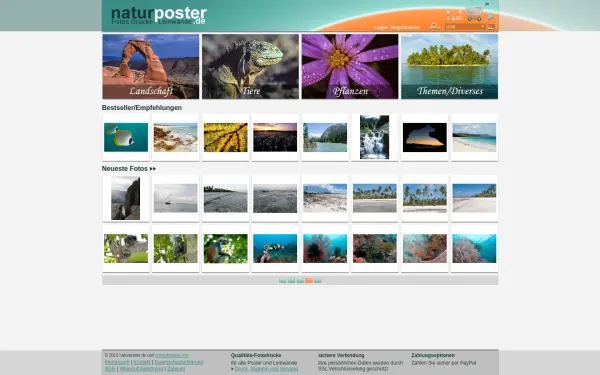Open the Datenschutzerklärung footer link
This screenshot has width=600, height=375.
[x=179, y=362]
